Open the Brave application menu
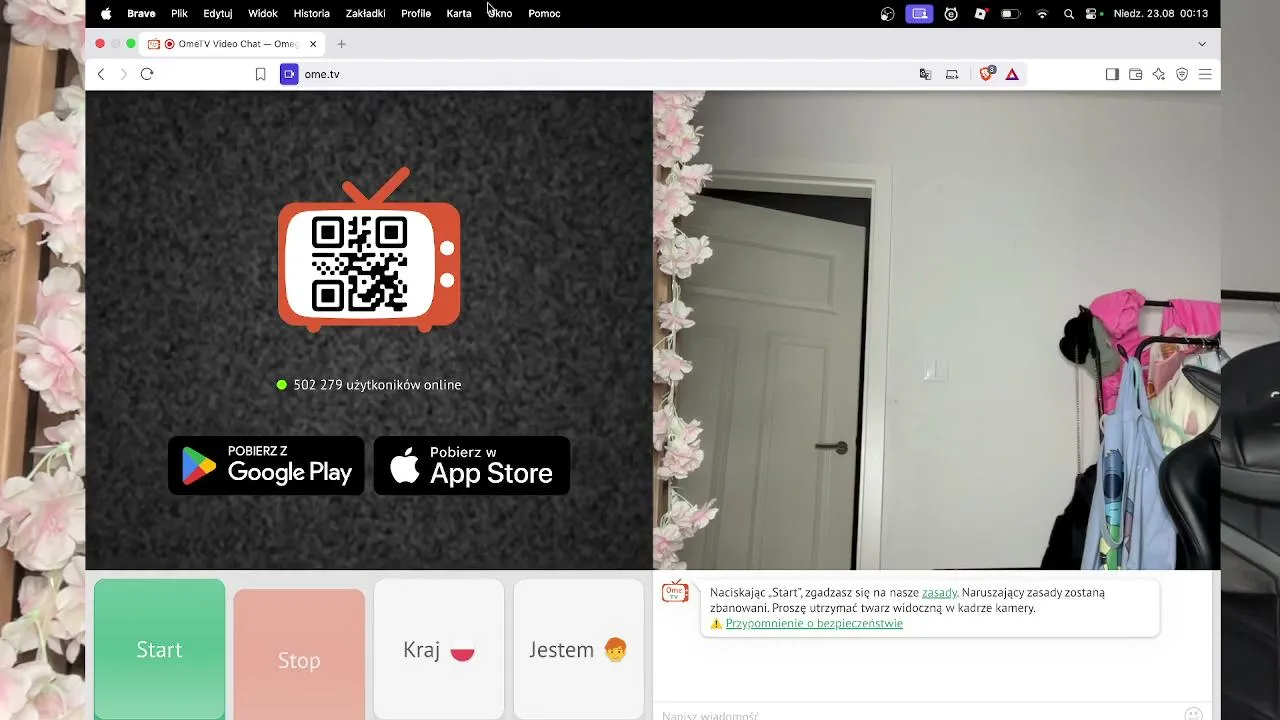This screenshot has width=1280, height=720. 141,14
